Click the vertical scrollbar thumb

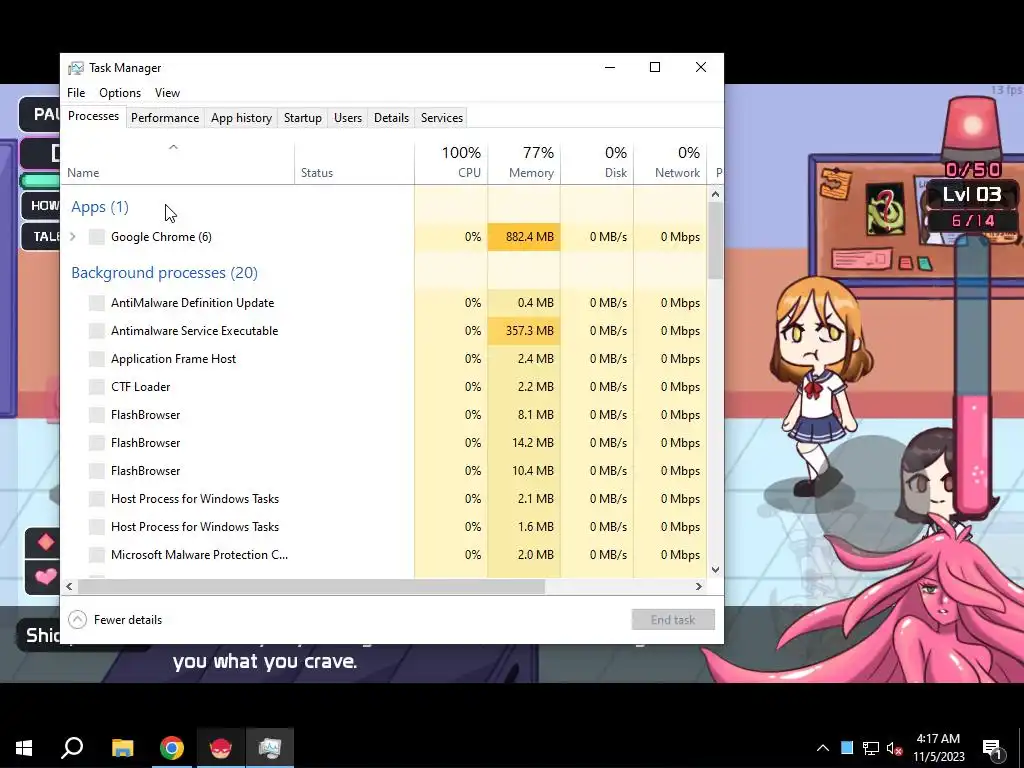point(715,240)
